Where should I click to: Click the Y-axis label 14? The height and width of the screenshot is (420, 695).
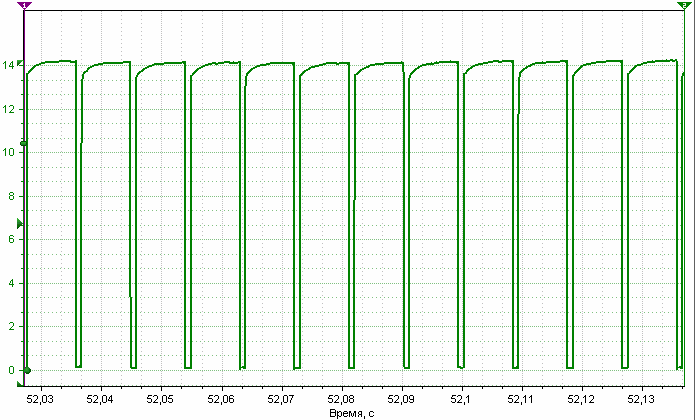(8, 66)
